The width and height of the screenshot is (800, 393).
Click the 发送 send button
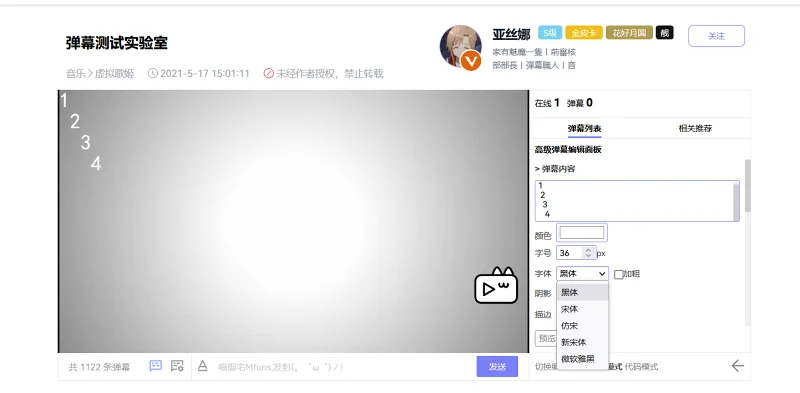click(x=497, y=366)
